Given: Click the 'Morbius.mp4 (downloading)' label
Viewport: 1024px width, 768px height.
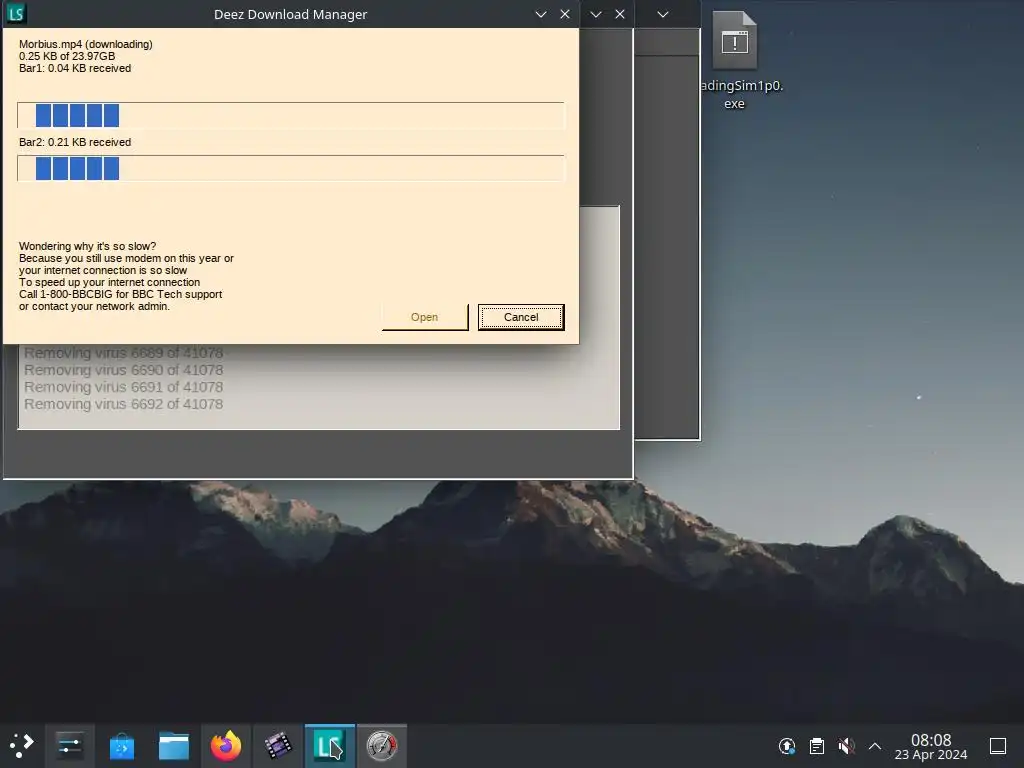Looking at the screenshot, I should coord(86,44).
